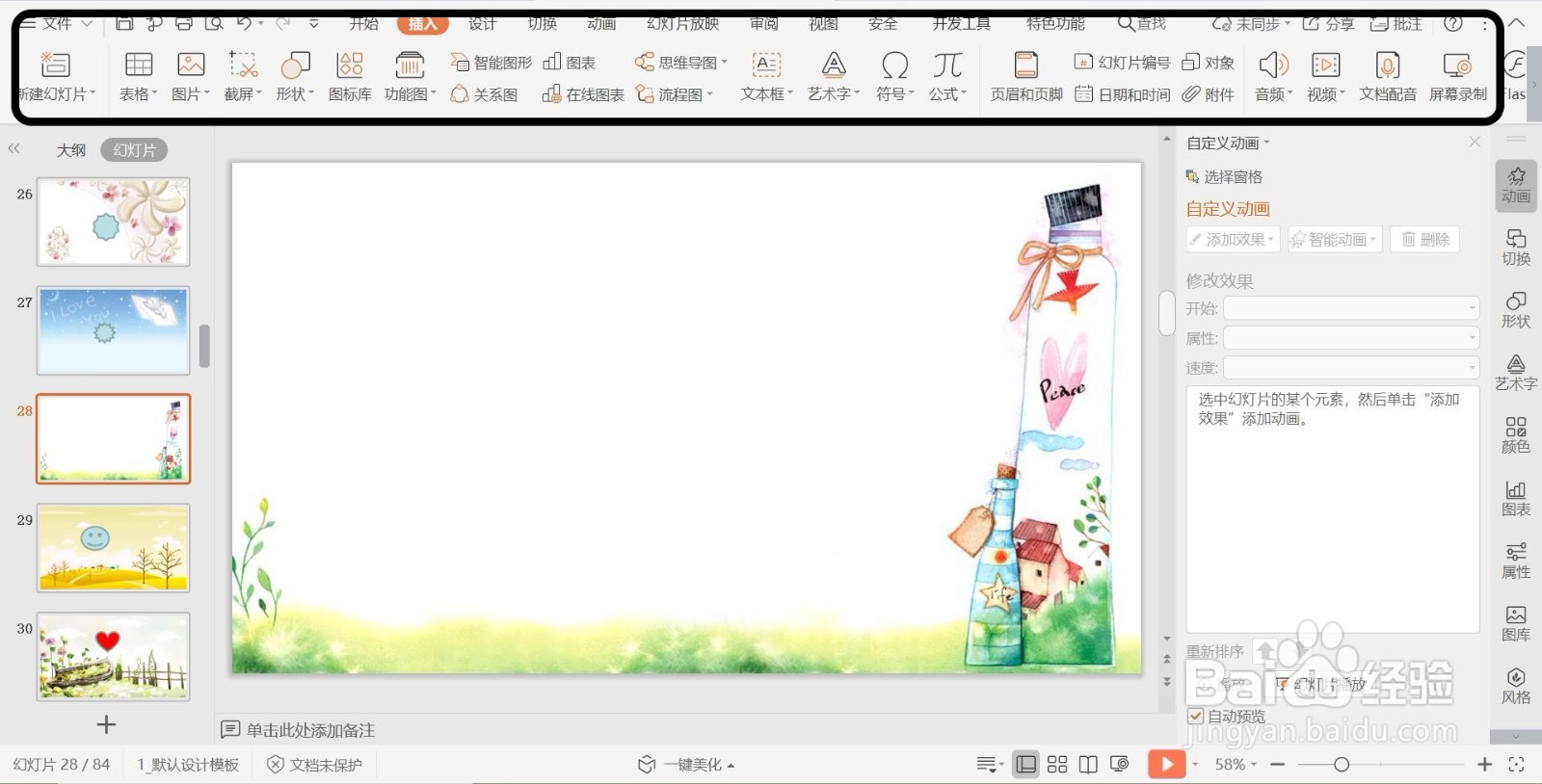The height and width of the screenshot is (784, 1542).
Task: Open the 文件 file menu
Action: pyautogui.click(x=56, y=23)
